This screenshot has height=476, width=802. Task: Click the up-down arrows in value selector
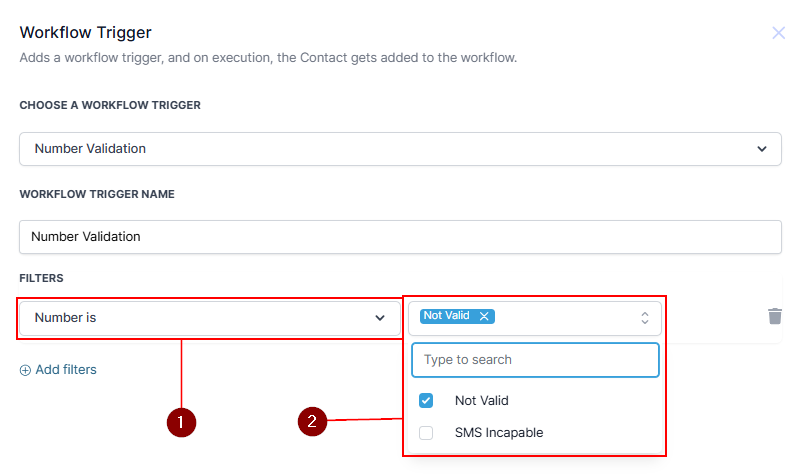(645, 318)
